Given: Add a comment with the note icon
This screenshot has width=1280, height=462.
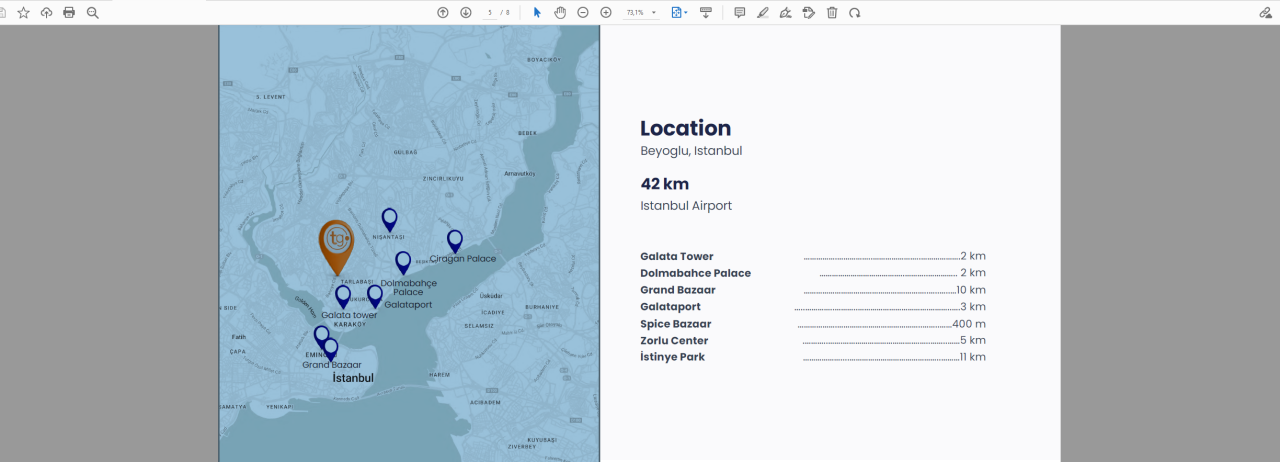Looking at the screenshot, I should 740,12.
